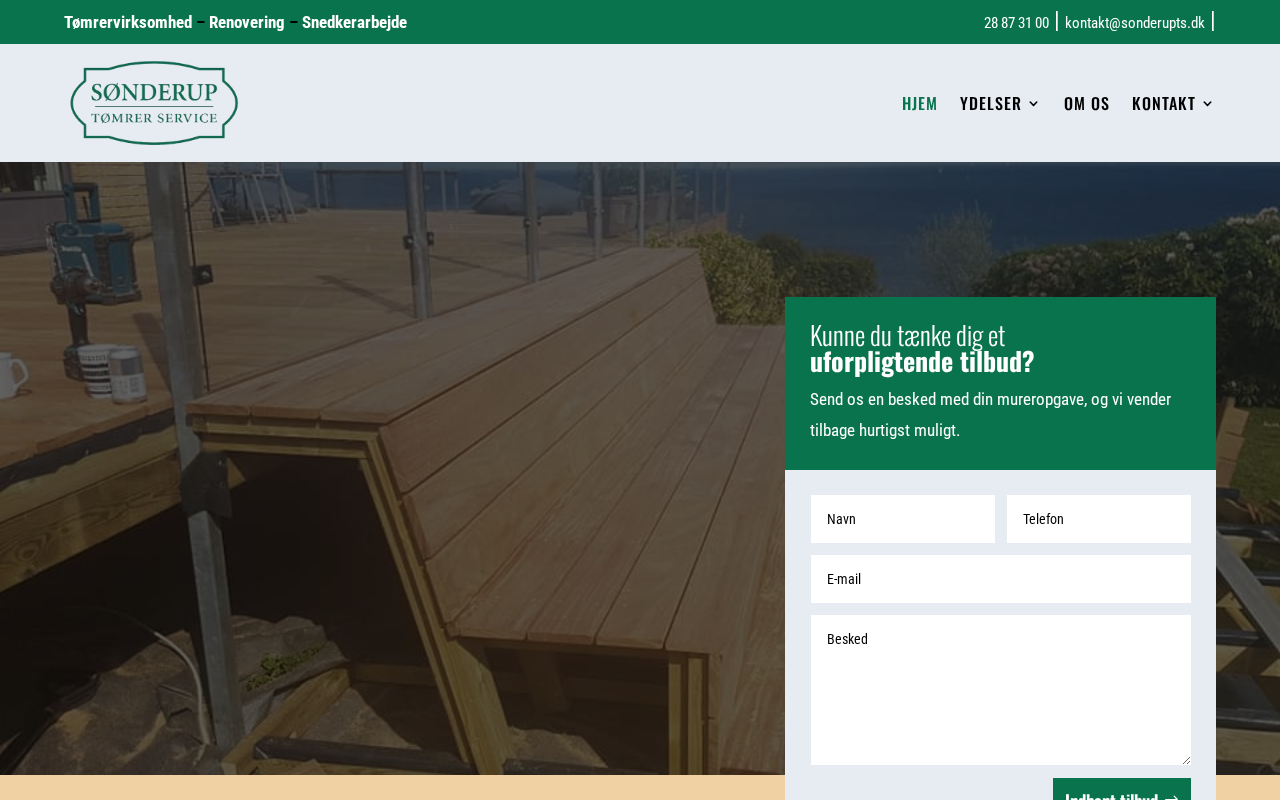This screenshot has height=800, width=1280.
Task: Expand the Ydelser submenu chevron
Action: pyautogui.click(x=1034, y=103)
